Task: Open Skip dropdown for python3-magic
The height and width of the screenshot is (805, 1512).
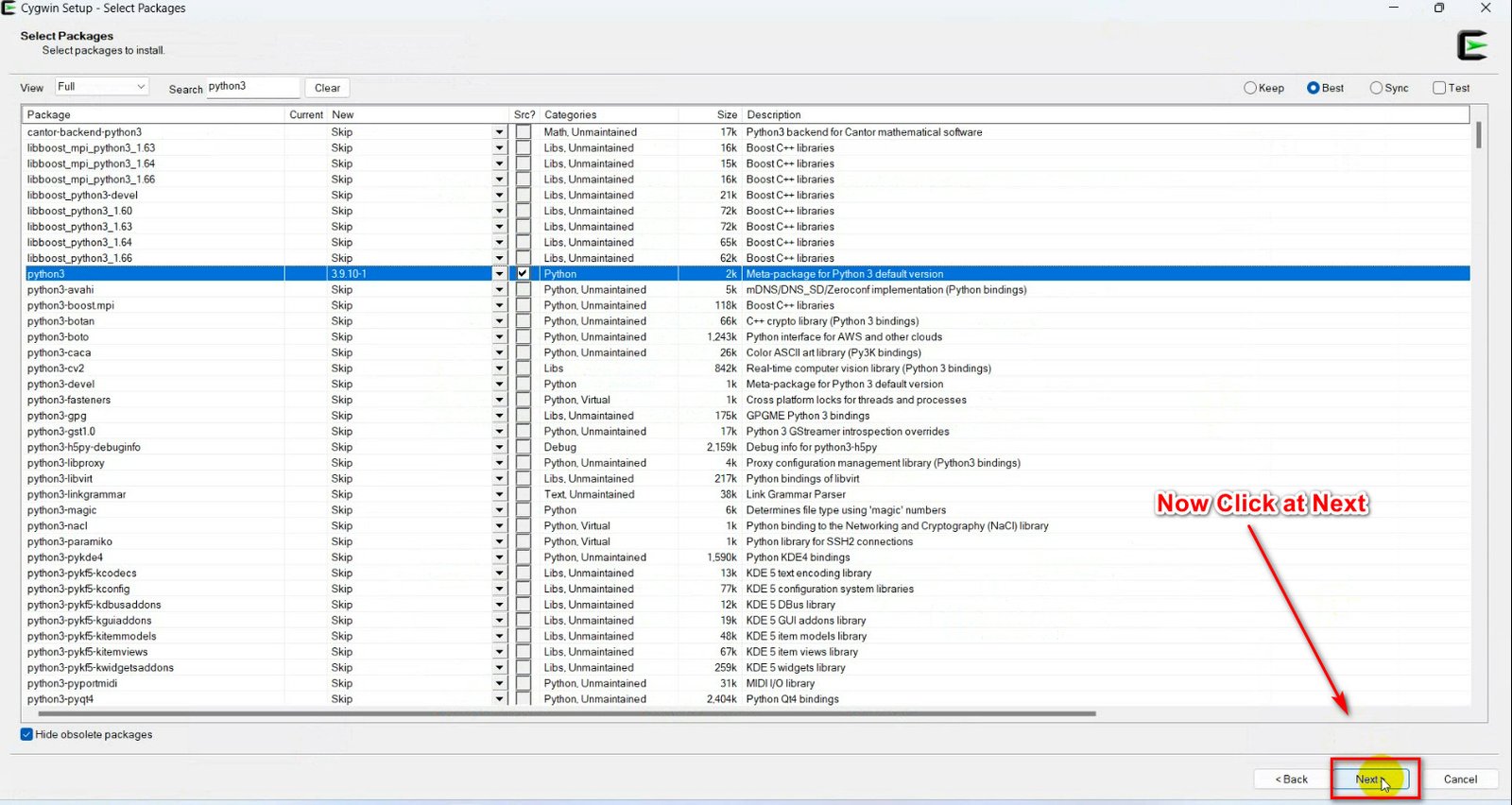Action: (x=499, y=510)
